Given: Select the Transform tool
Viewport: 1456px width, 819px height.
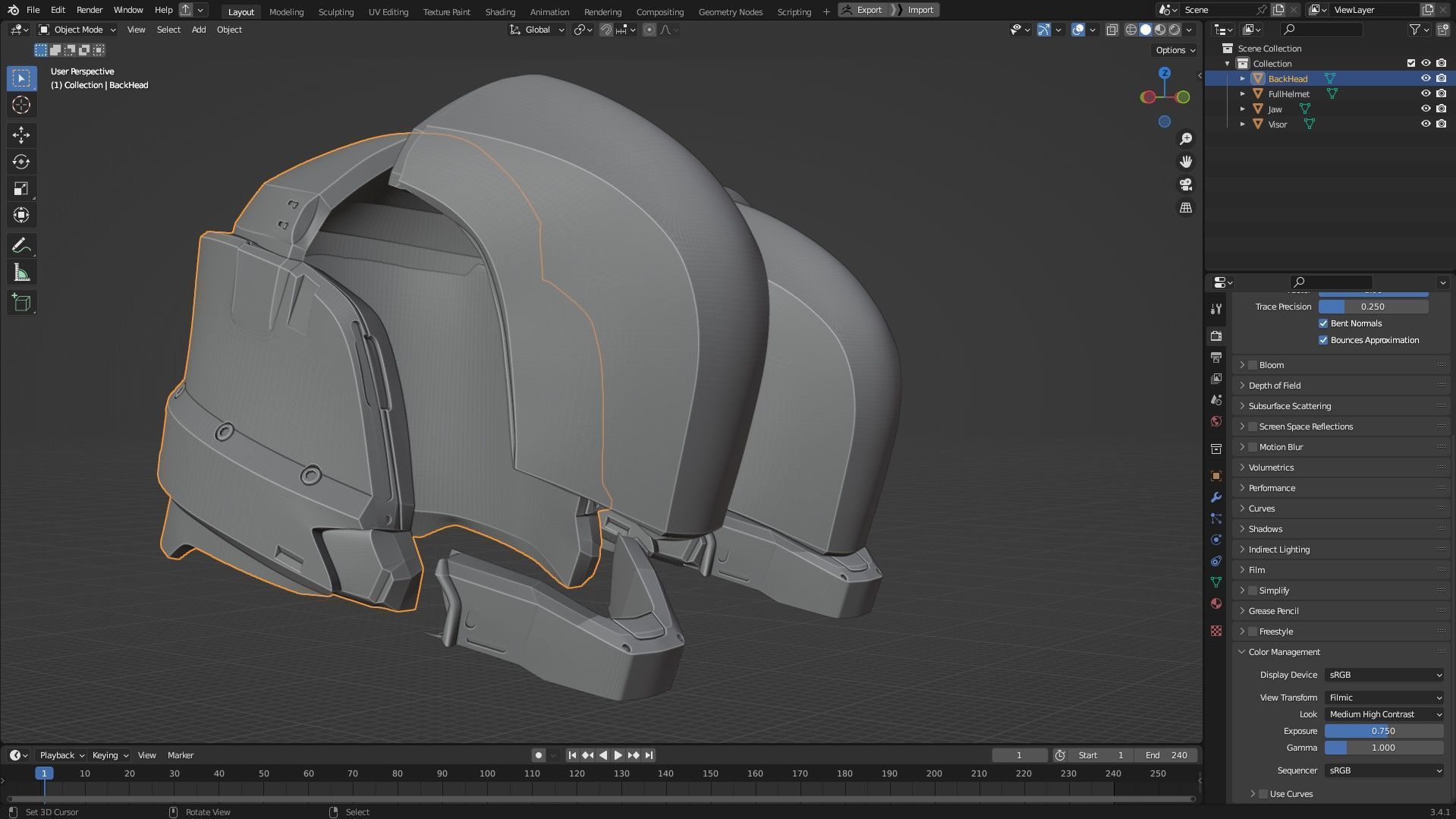Looking at the screenshot, I should coord(21,215).
